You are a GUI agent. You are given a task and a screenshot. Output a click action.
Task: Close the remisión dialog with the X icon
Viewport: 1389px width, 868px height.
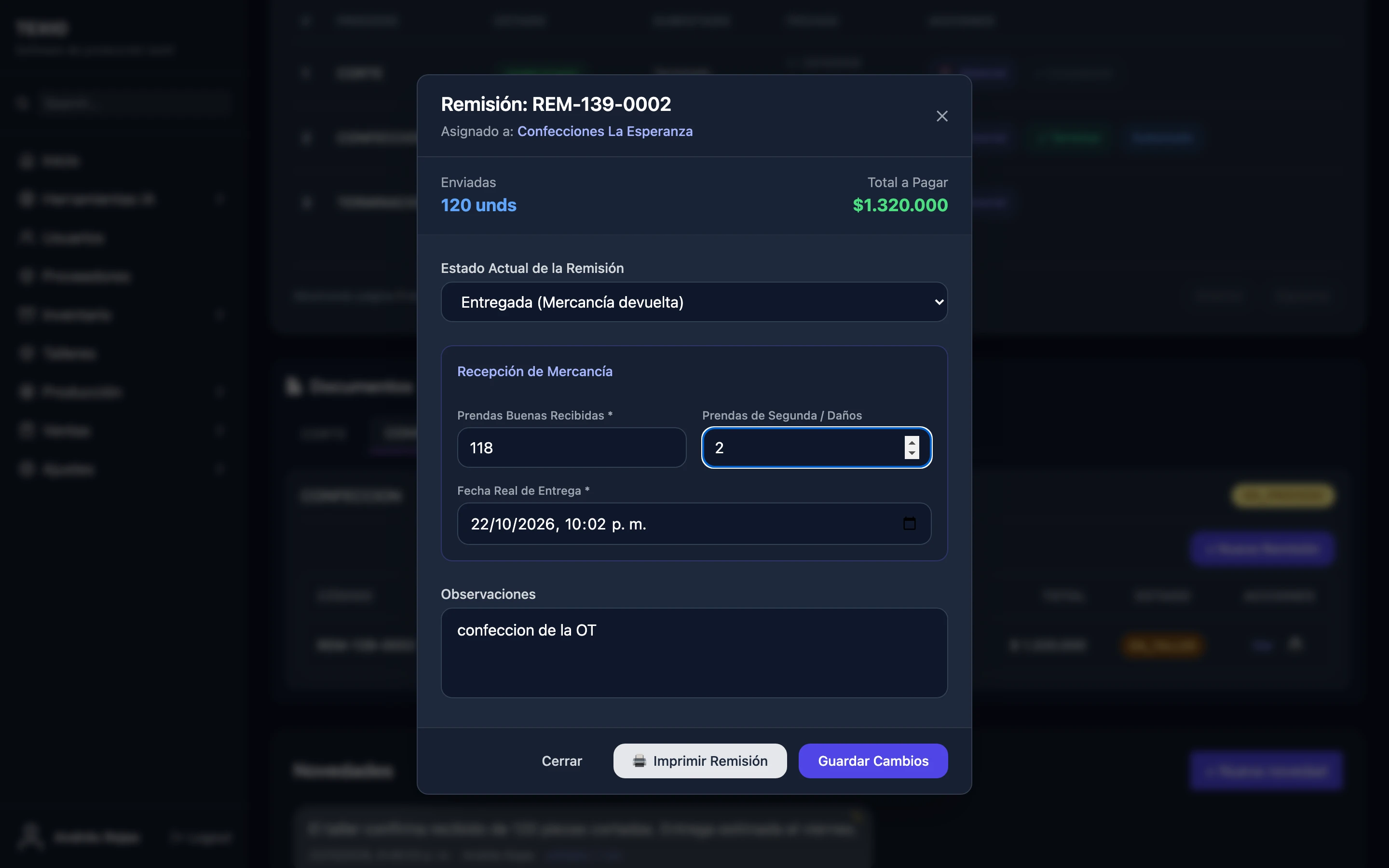(x=942, y=116)
